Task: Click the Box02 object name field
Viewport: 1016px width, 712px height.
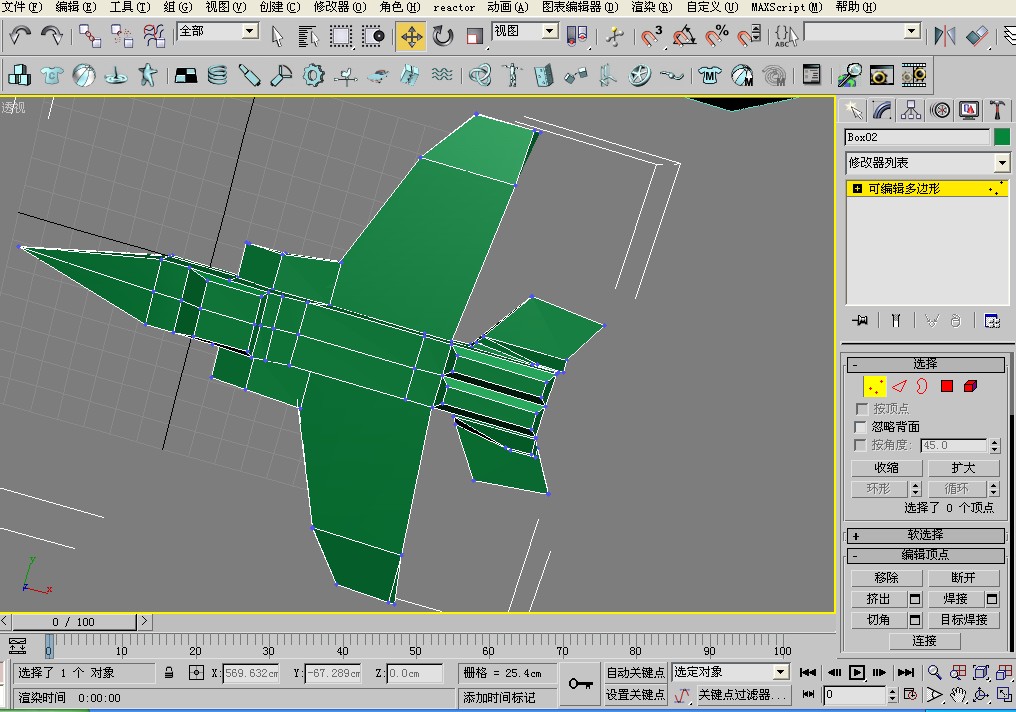Action: pyautogui.click(x=917, y=137)
